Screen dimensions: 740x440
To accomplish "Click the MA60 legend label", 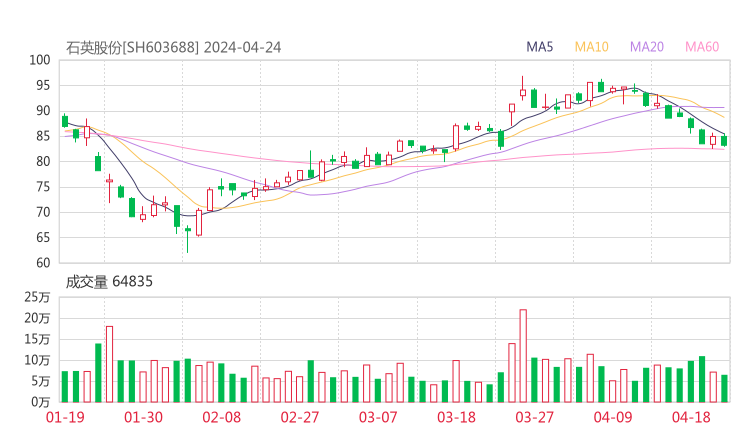I will point(702,47).
